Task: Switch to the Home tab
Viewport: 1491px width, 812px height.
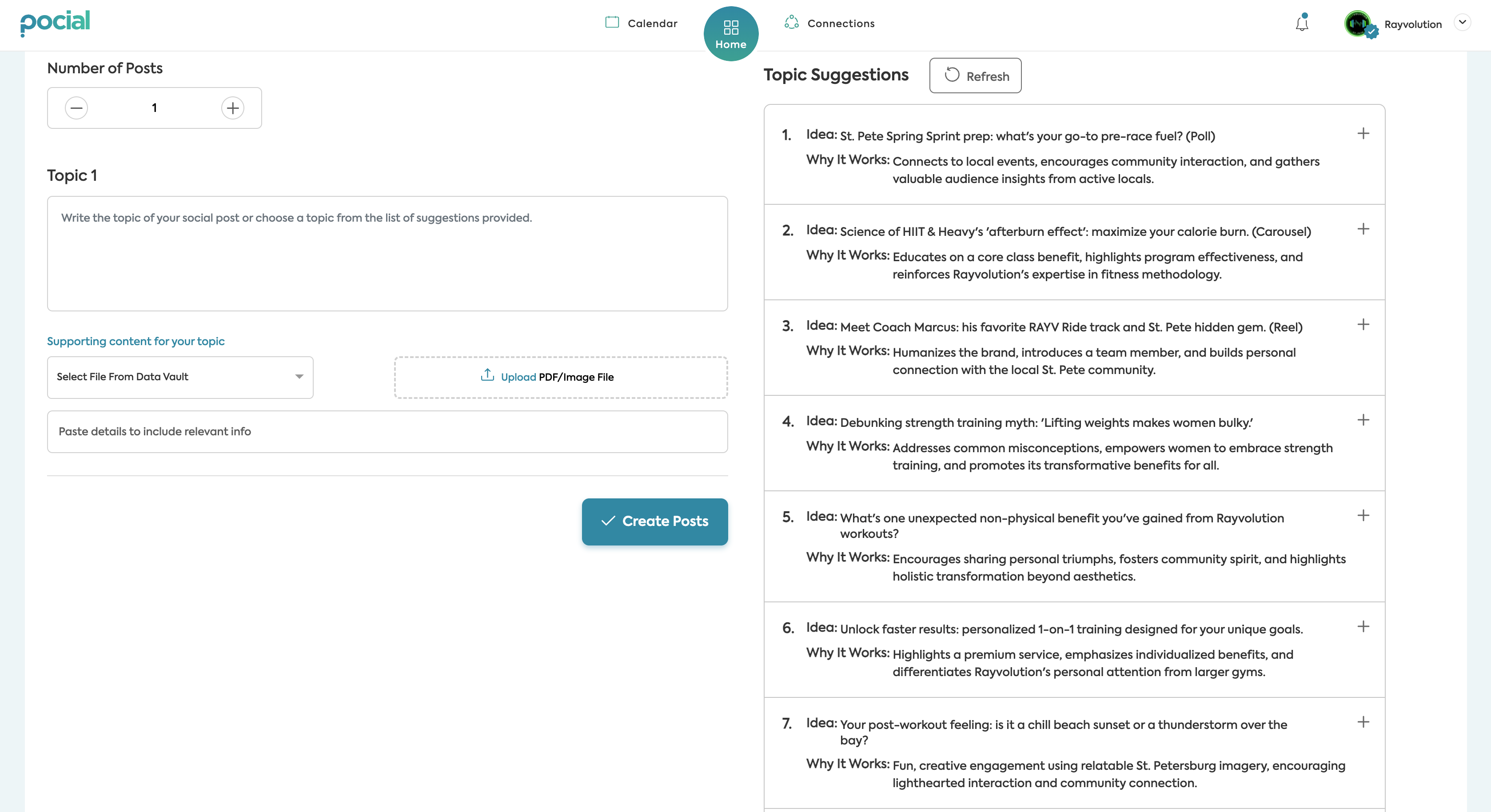Action: pos(730,34)
